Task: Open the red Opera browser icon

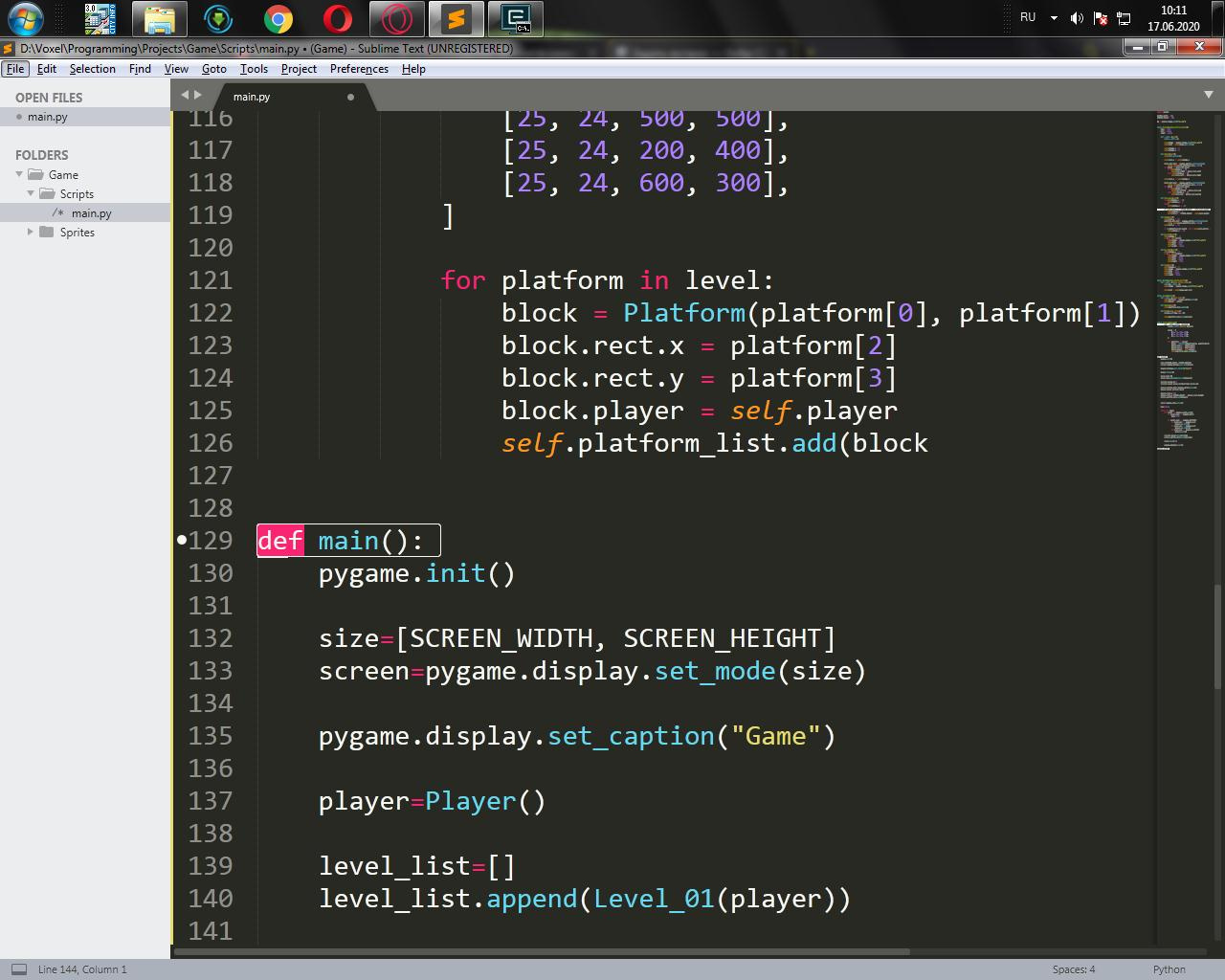Action: pos(337,18)
